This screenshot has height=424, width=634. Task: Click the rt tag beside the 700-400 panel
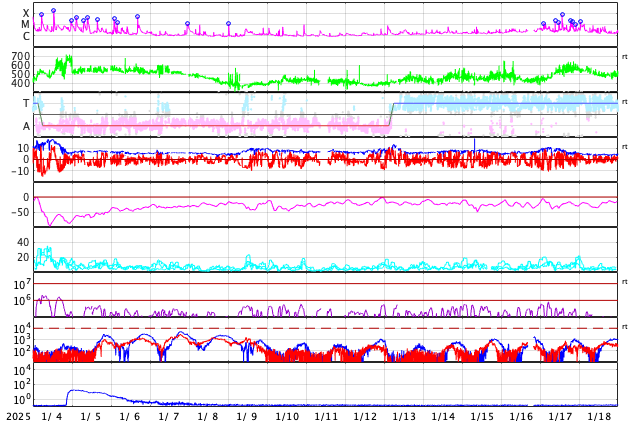pos(624,57)
